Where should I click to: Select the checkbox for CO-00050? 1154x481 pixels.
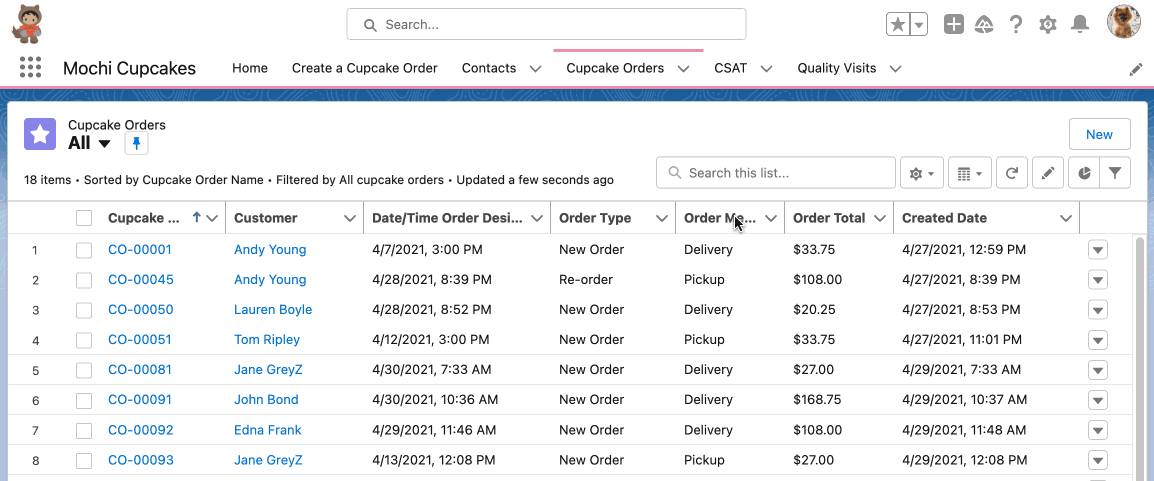pos(84,310)
